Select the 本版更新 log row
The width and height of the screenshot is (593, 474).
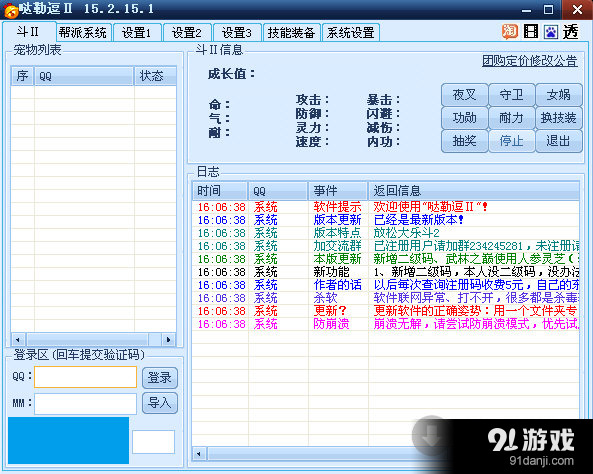point(386,259)
